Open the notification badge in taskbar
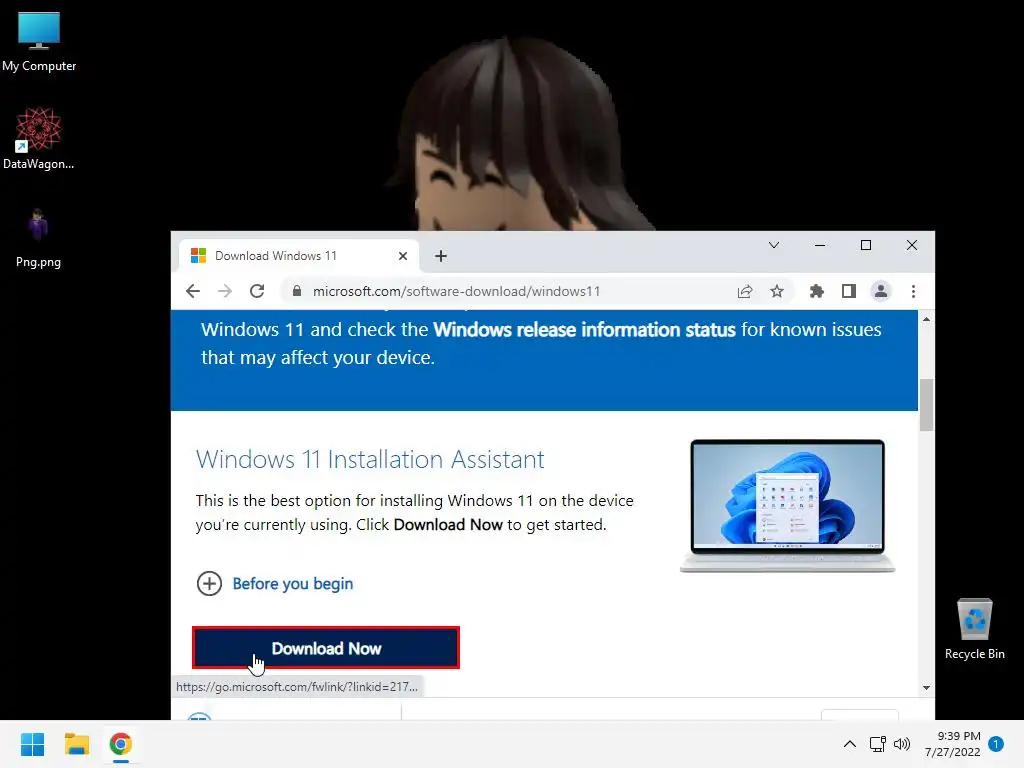 pos(996,744)
